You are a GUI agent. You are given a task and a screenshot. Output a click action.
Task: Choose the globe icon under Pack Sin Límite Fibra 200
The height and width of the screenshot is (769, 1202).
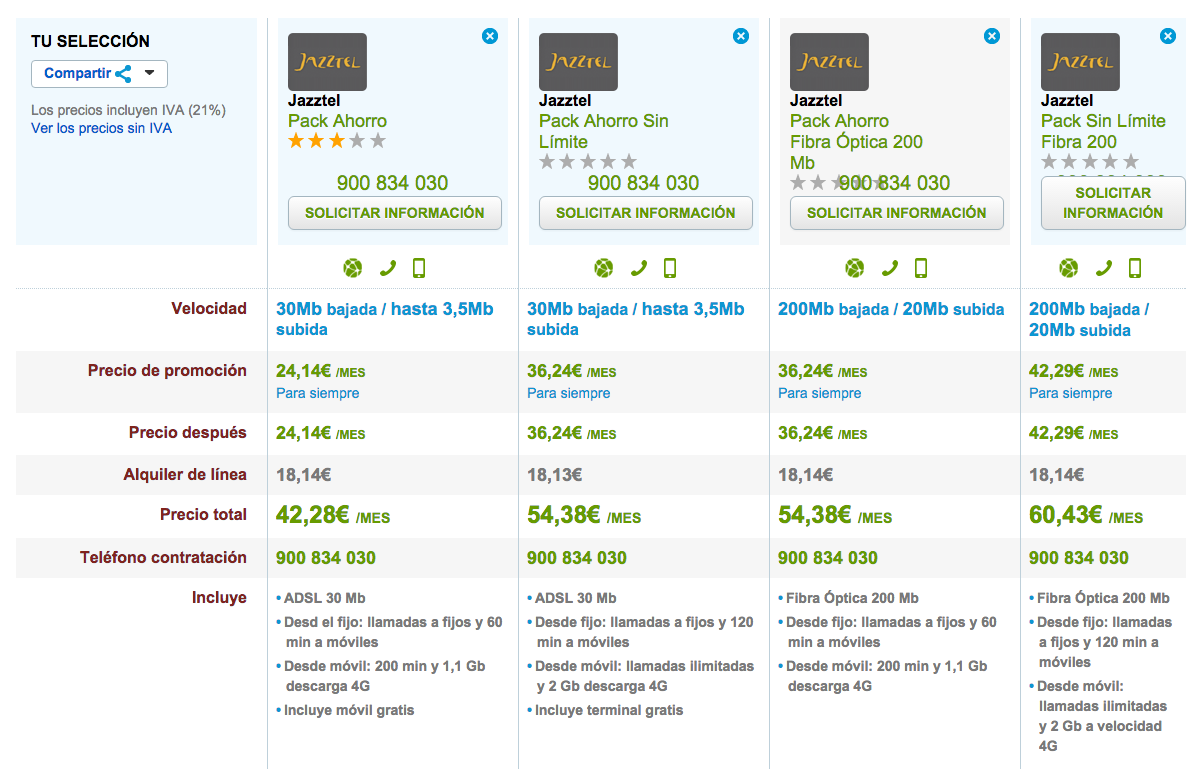[1069, 268]
